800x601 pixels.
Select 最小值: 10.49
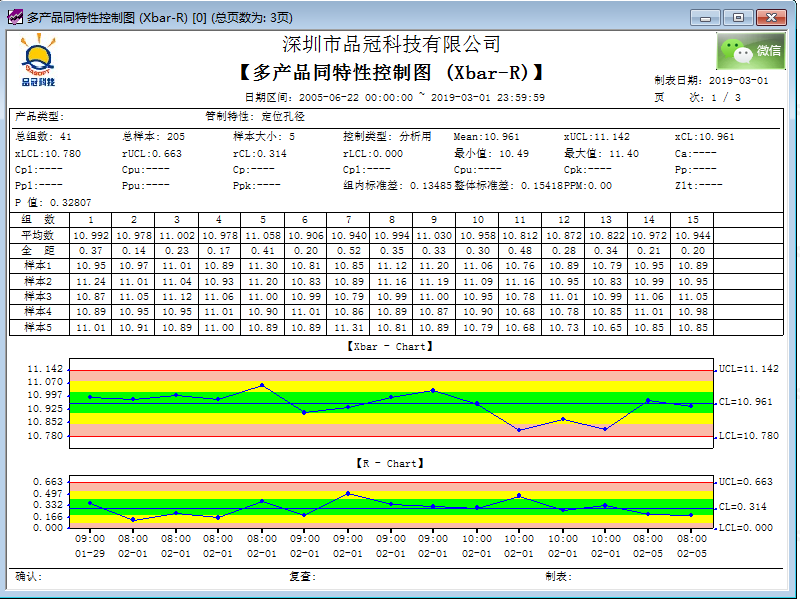[491, 154]
